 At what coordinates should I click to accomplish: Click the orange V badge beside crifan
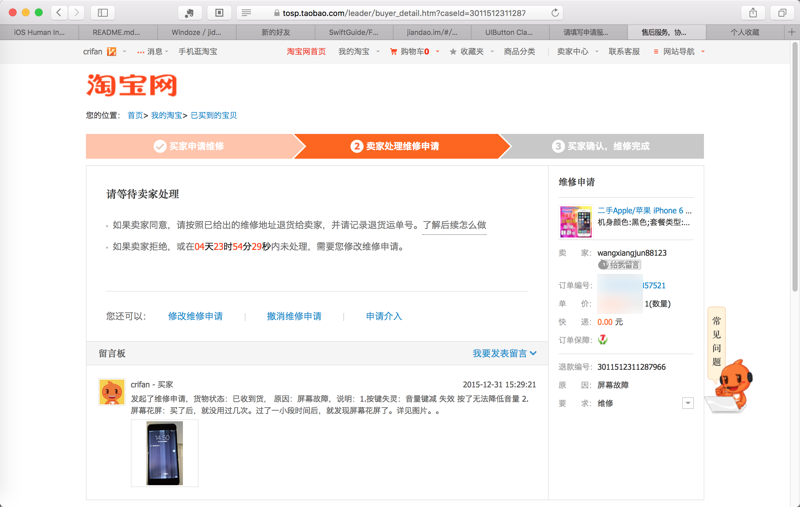point(111,52)
